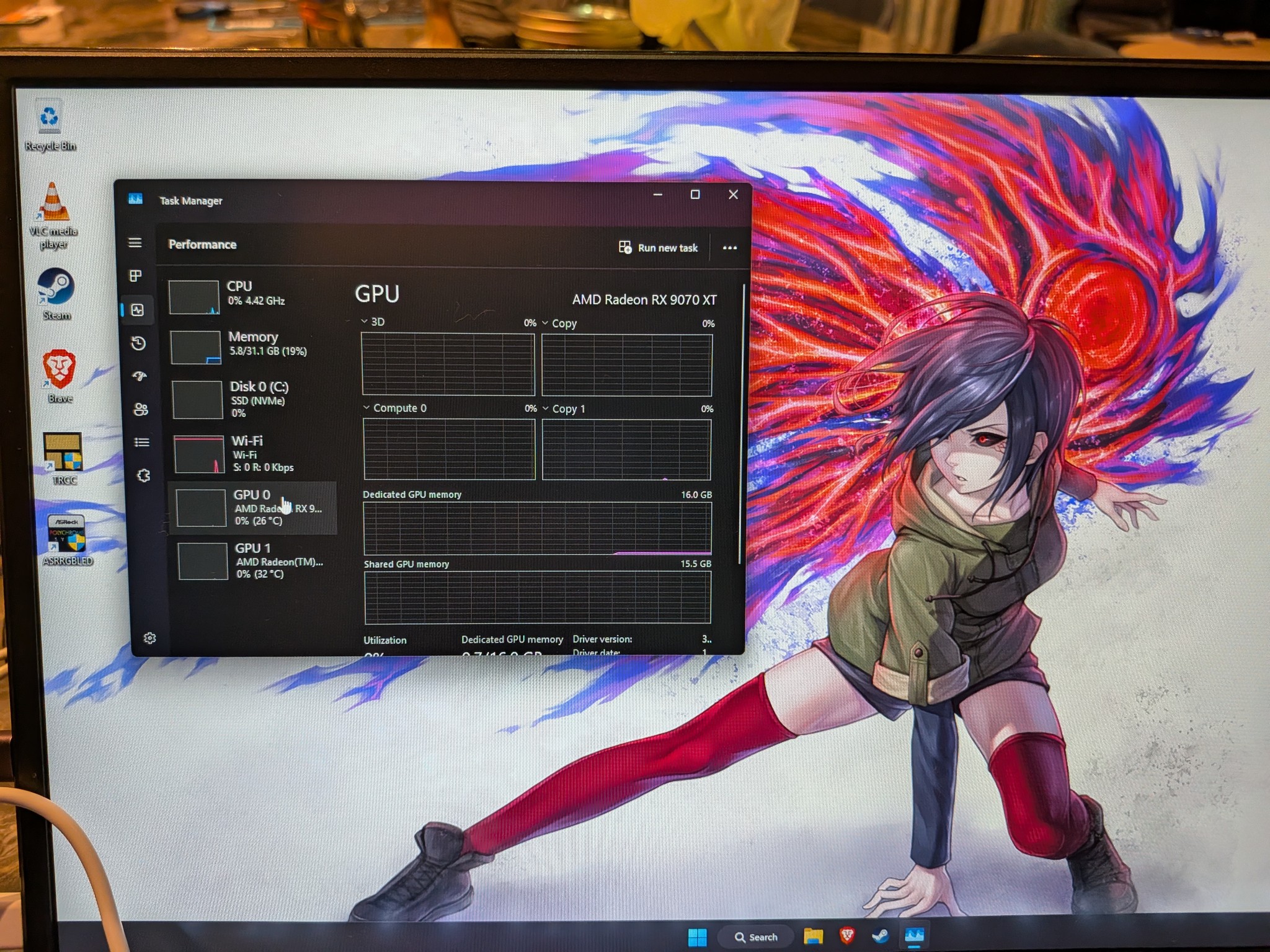Open the Processes page icon in sidebar

[135, 276]
